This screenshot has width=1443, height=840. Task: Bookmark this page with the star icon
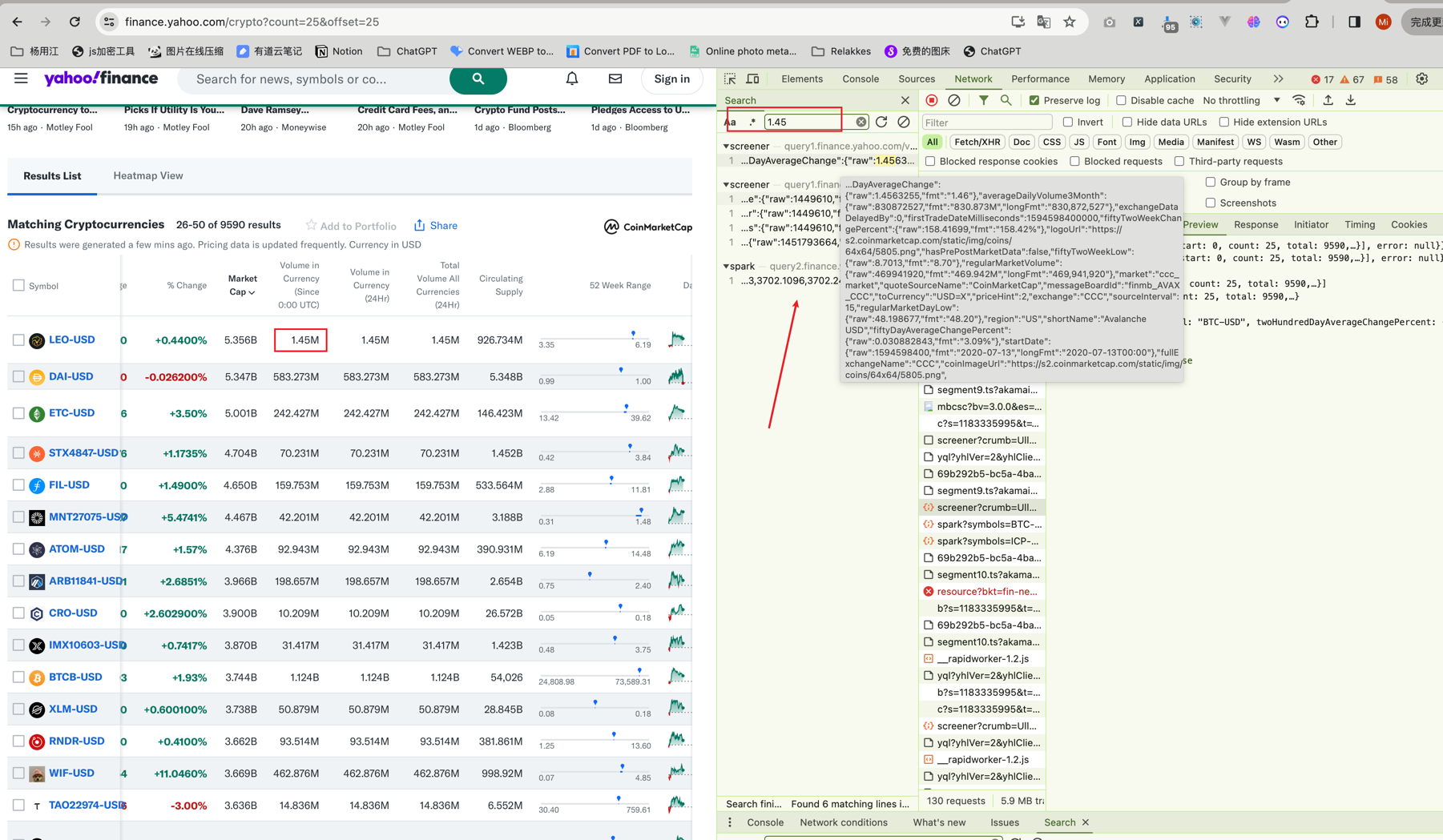tap(1070, 22)
